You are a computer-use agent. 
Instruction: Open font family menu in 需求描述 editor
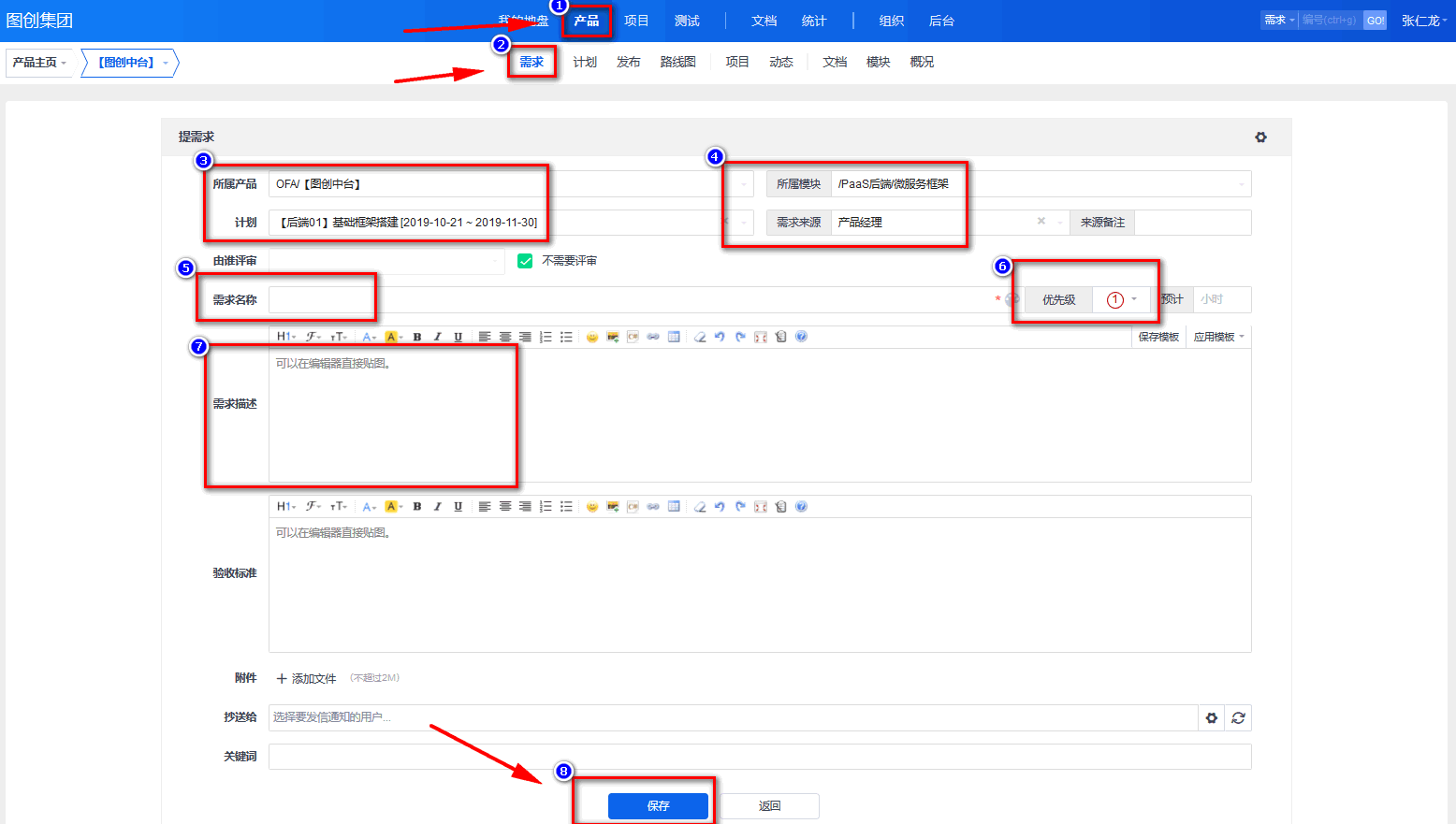click(313, 337)
